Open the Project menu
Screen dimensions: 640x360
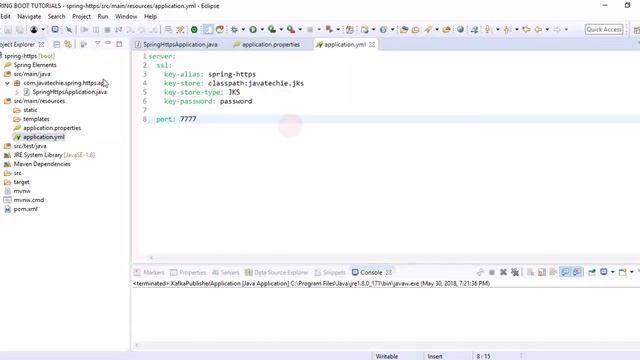[x=81, y=16]
